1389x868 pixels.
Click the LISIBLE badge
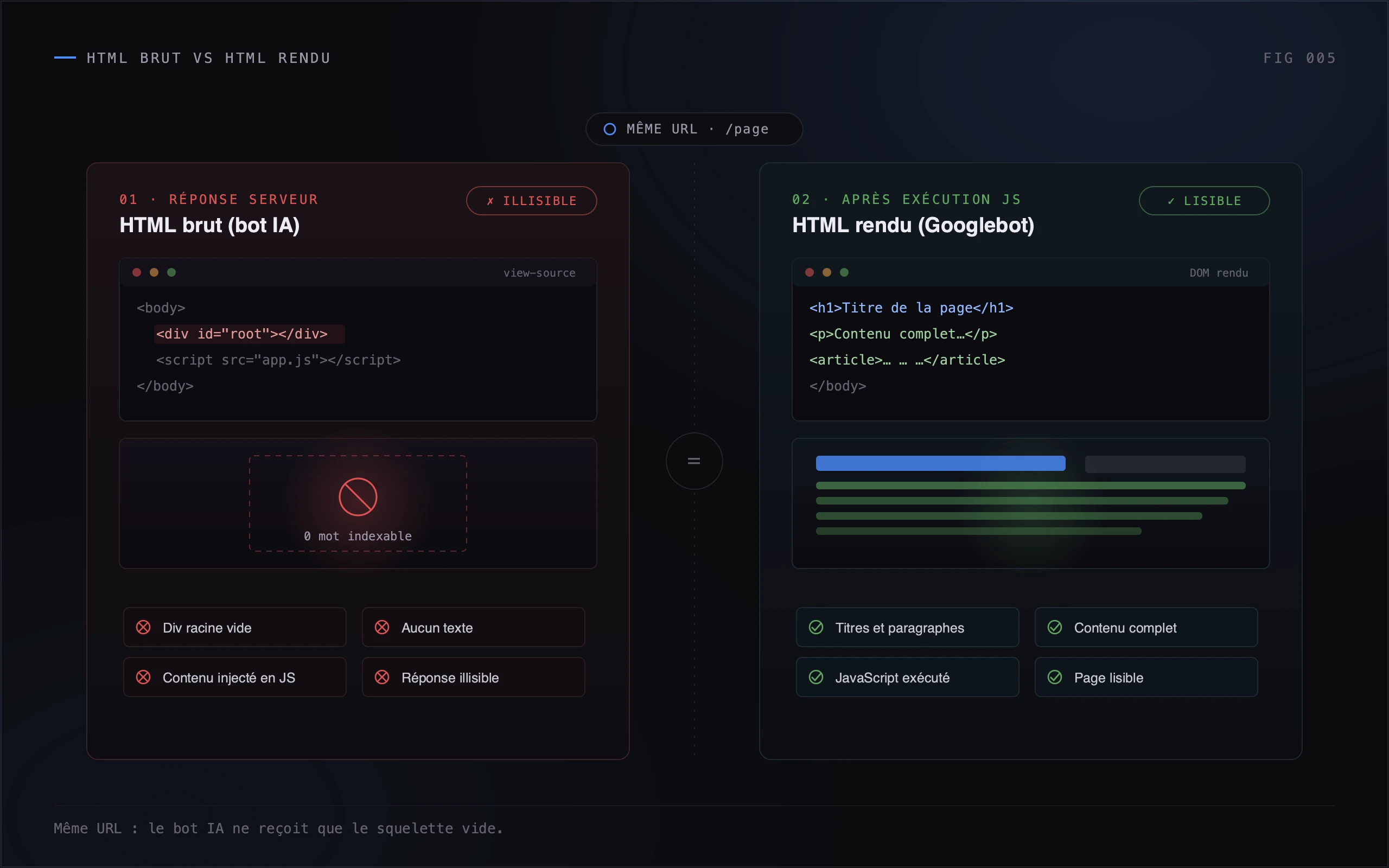(x=1204, y=201)
